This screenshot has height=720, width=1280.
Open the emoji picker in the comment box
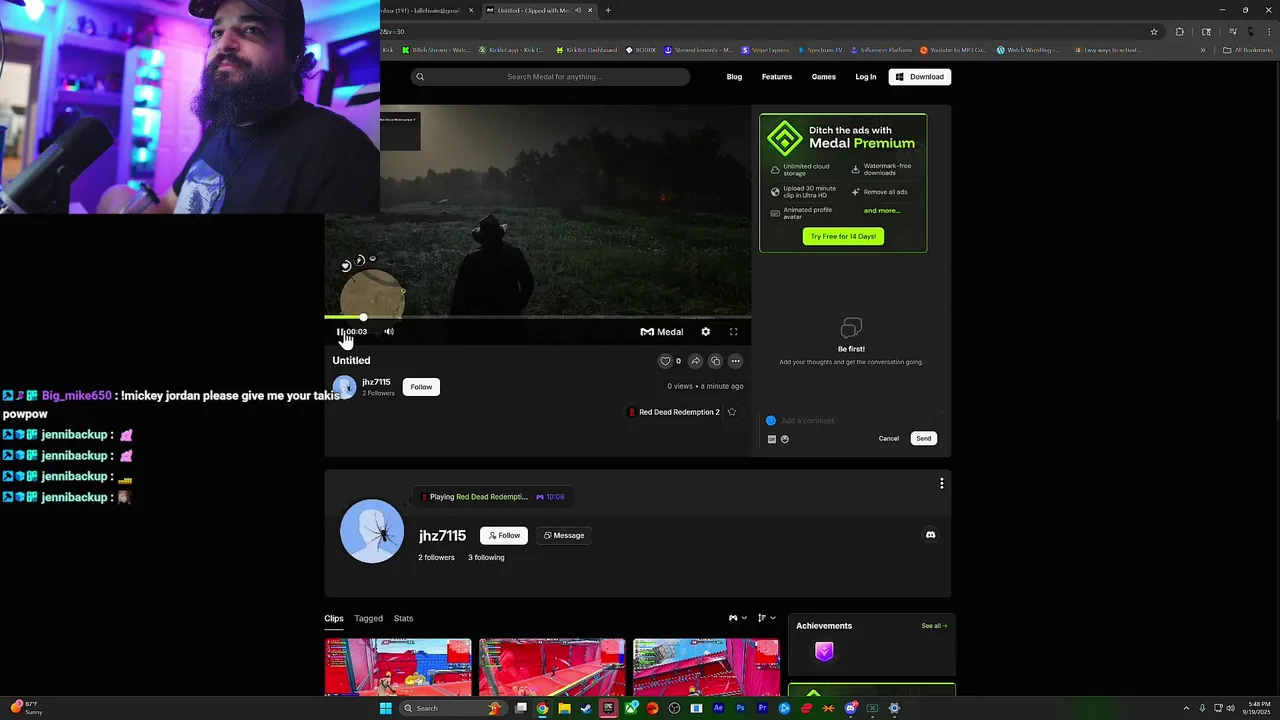(x=784, y=439)
